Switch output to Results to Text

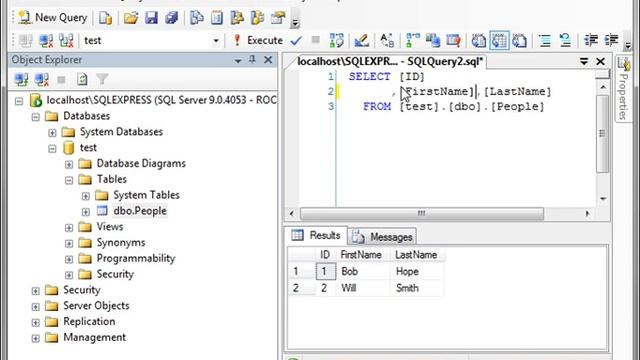479,40
